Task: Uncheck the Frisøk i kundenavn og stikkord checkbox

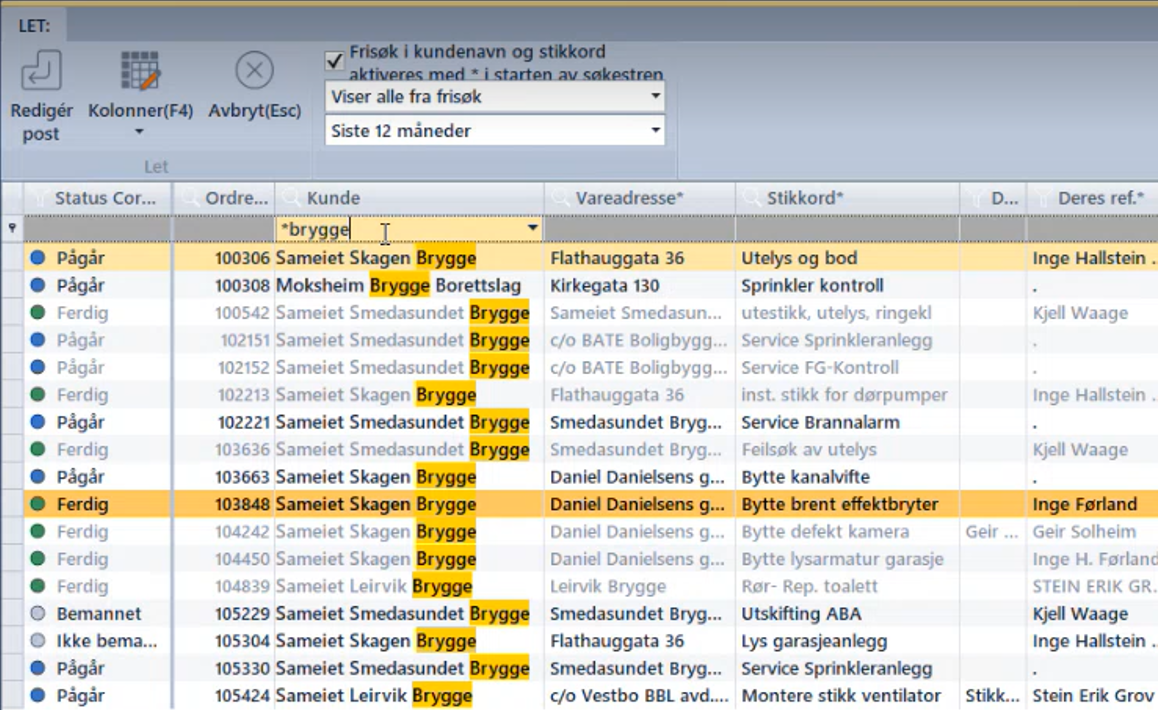Action: click(x=335, y=61)
